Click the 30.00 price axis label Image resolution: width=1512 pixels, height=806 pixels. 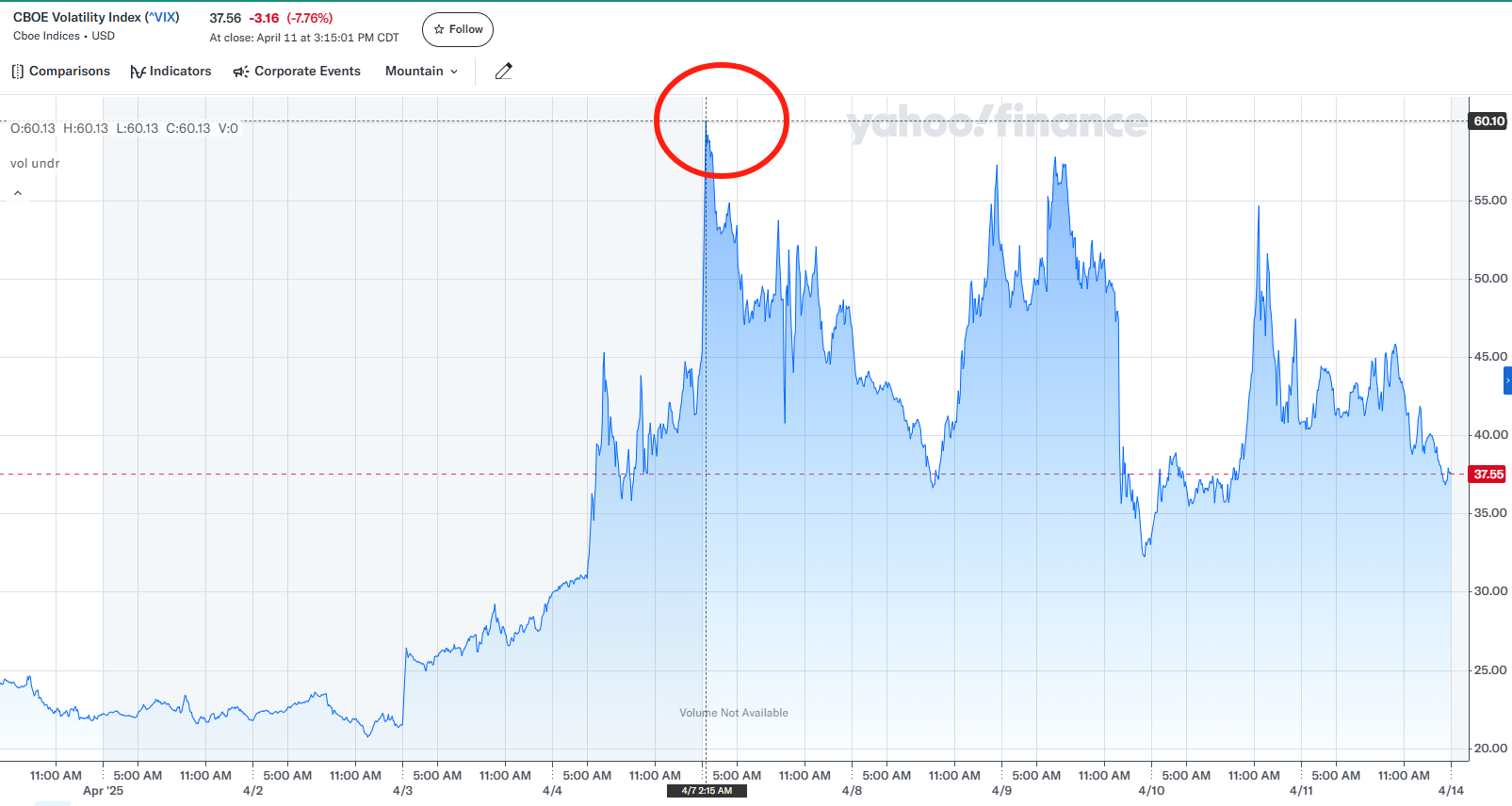click(1490, 591)
